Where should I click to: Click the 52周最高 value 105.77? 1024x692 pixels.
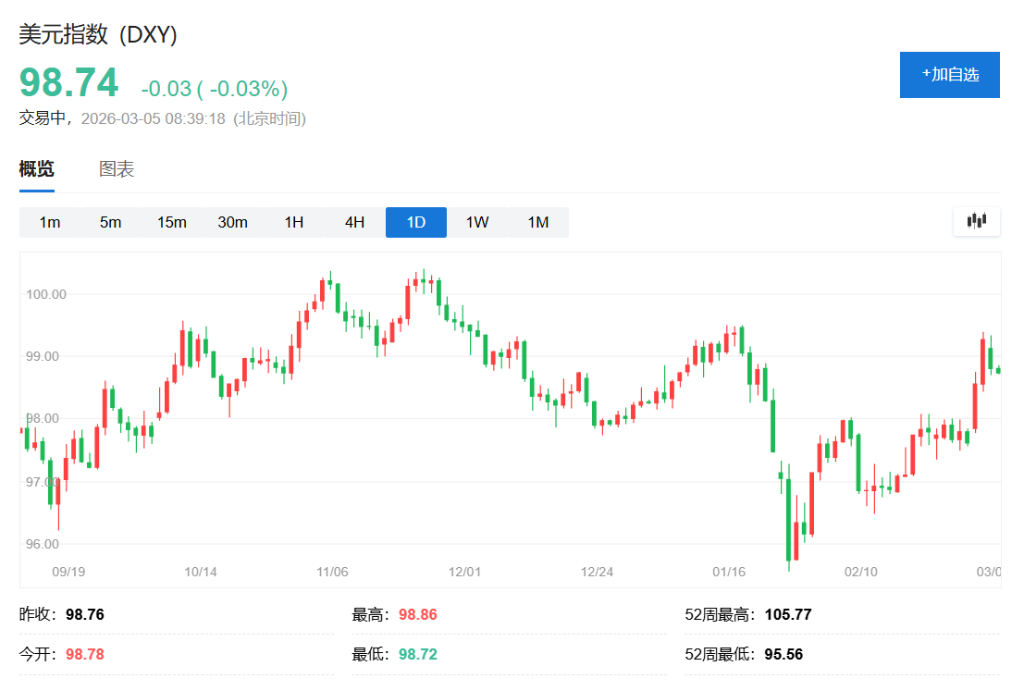click(x=789, y=614)
